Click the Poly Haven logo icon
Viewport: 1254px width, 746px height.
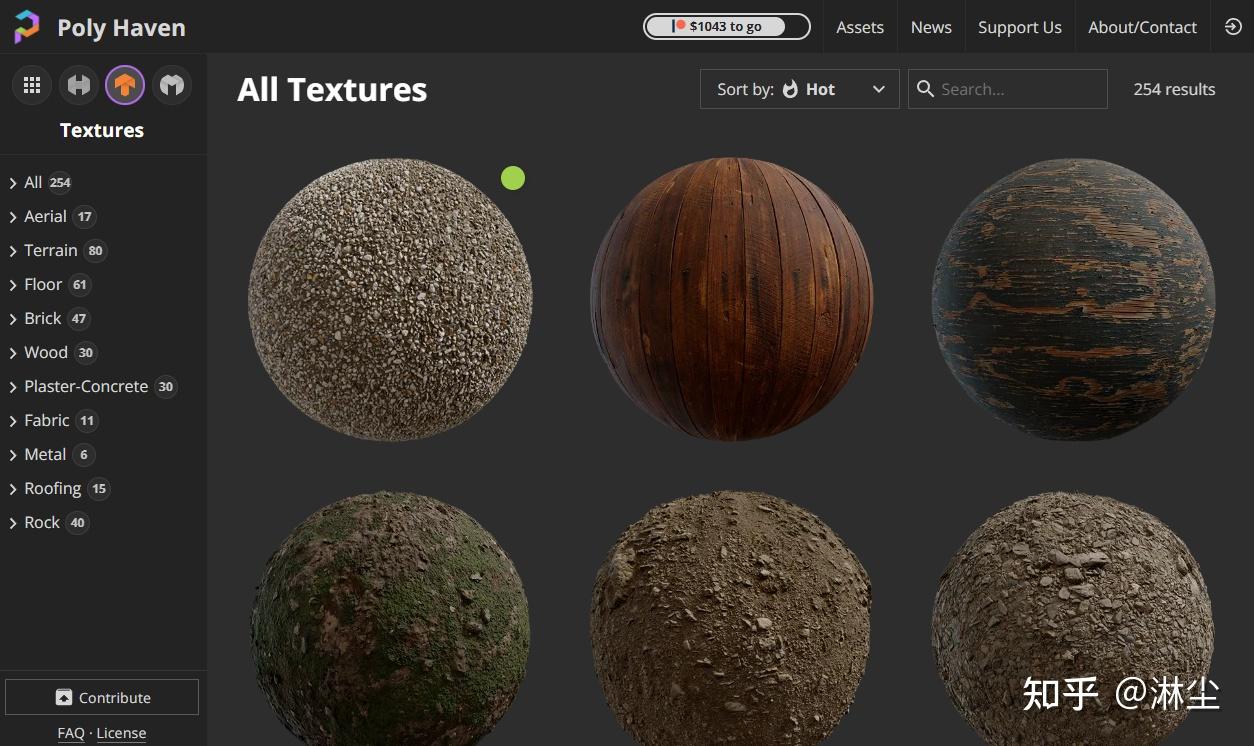pyautogui.click(x=27, y=27)
